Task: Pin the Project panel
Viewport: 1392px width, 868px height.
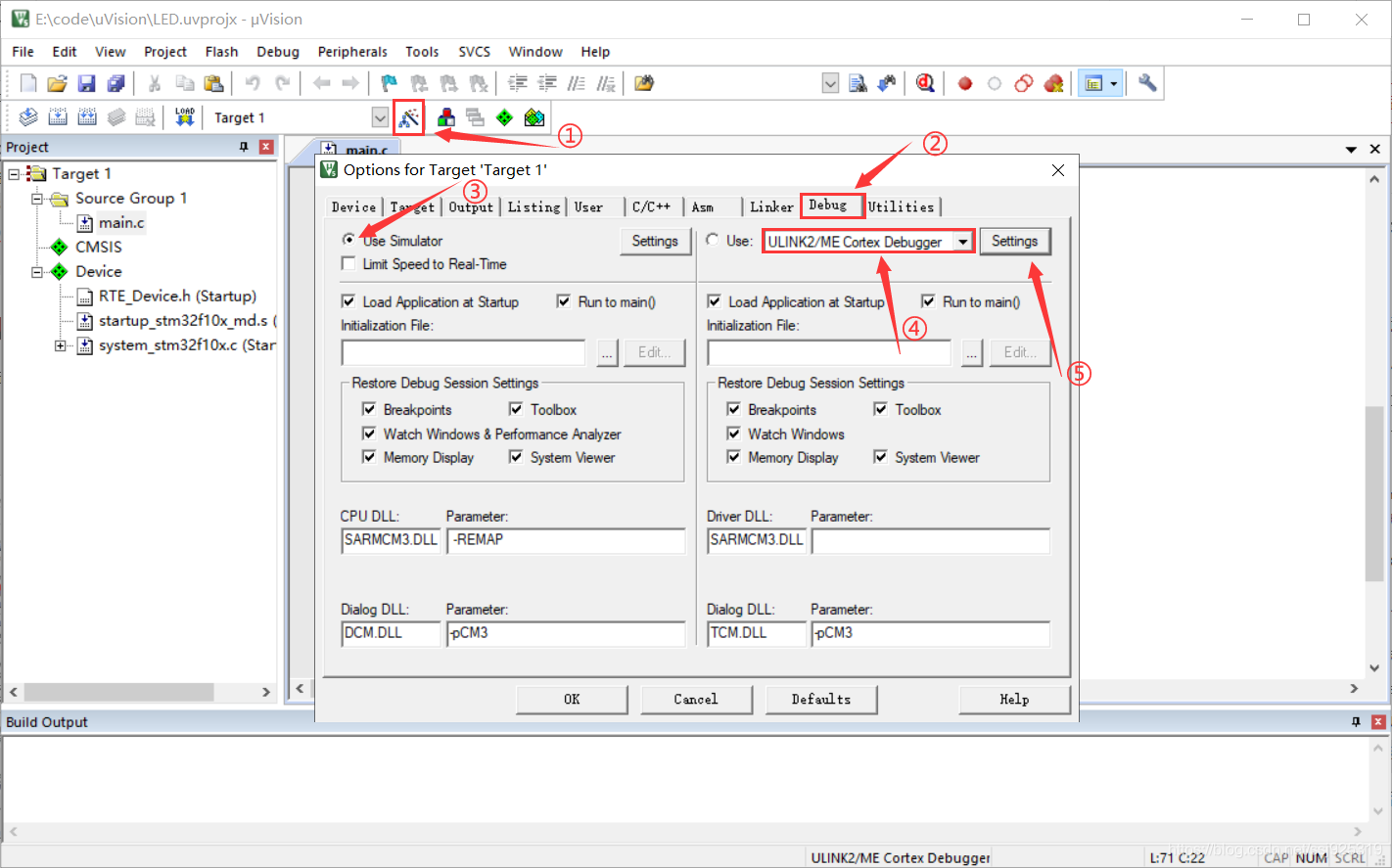Action: pyautogui.click(x=244, y=147)
